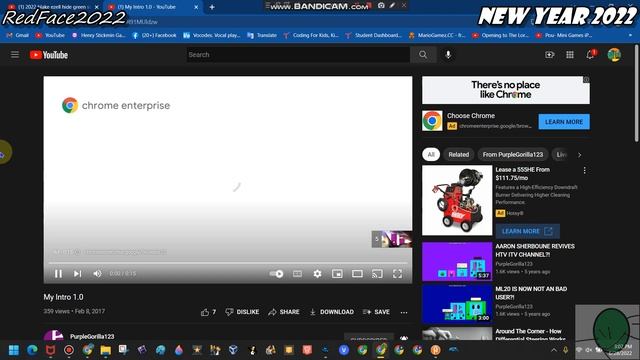
Task: Seek on the video progress bar
Action: tap(228, 263)
